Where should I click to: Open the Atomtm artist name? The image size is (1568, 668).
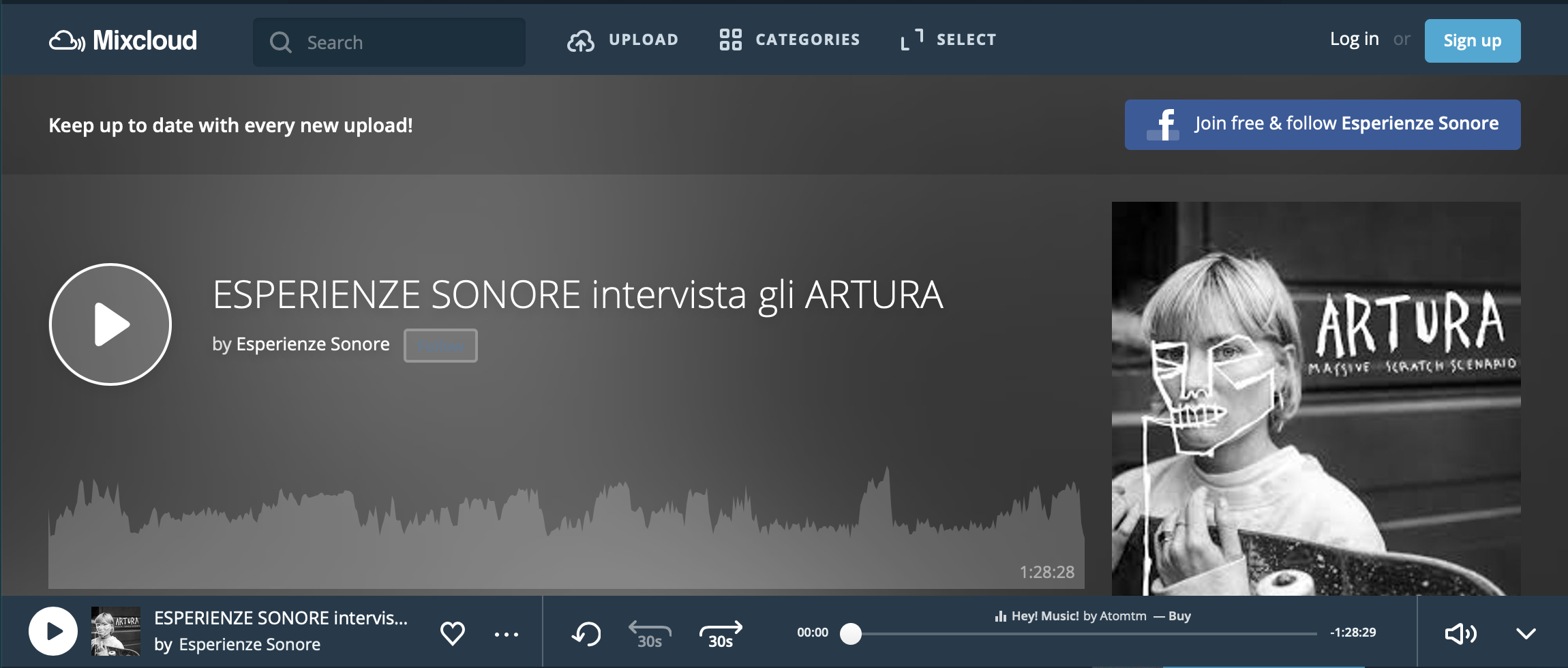(1124, 616)
